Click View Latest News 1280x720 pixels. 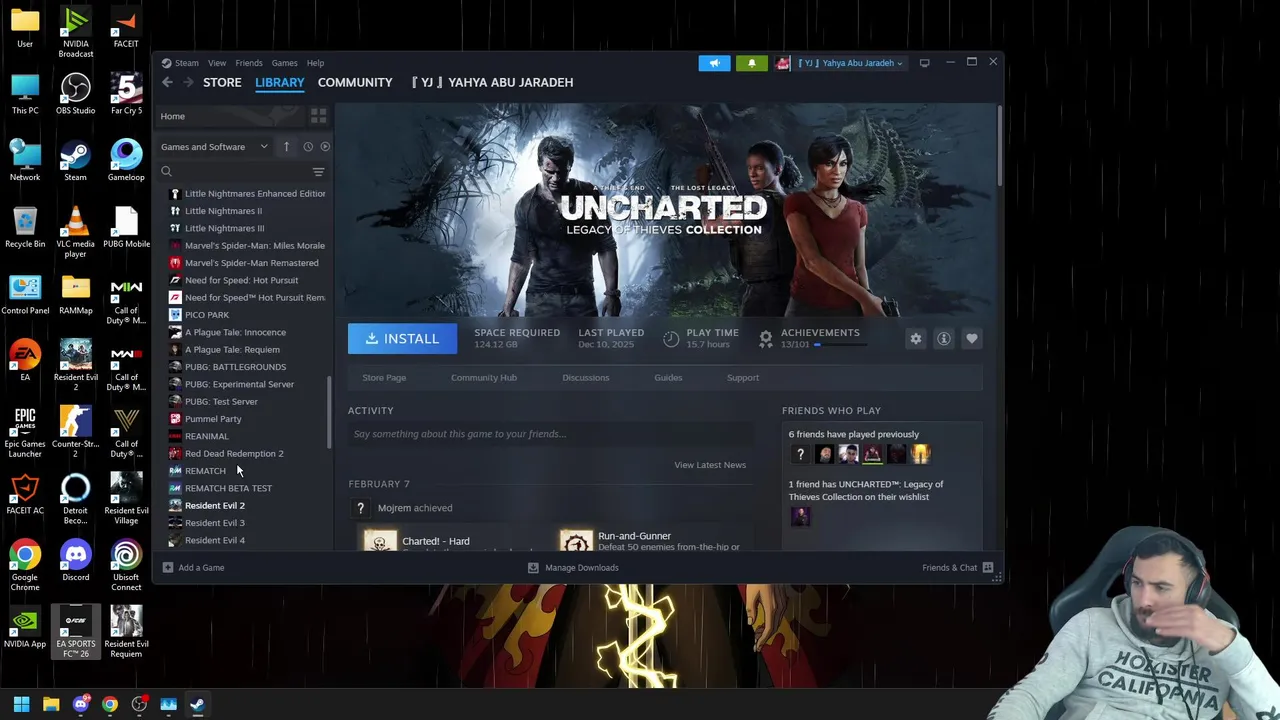pos(710,465)
